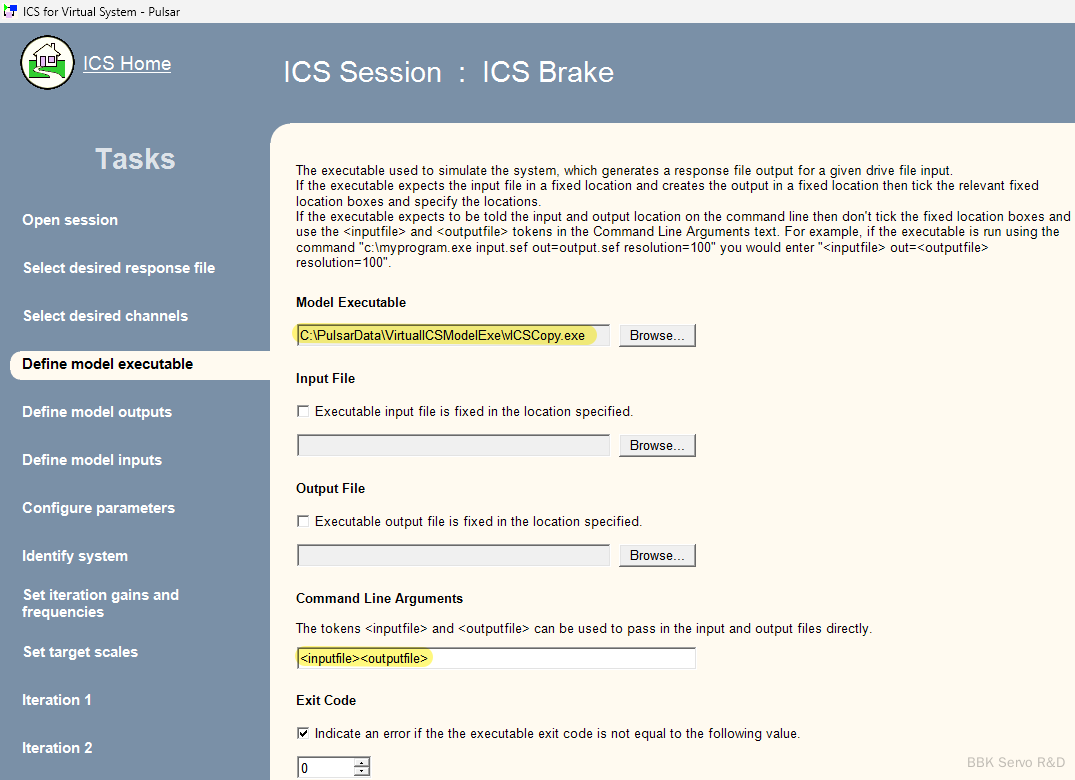Image resolution: width=1075 pixels, height=780 pixels.
Task: Click the Pulsar app icon in title bar
Action: click(11, 11)
